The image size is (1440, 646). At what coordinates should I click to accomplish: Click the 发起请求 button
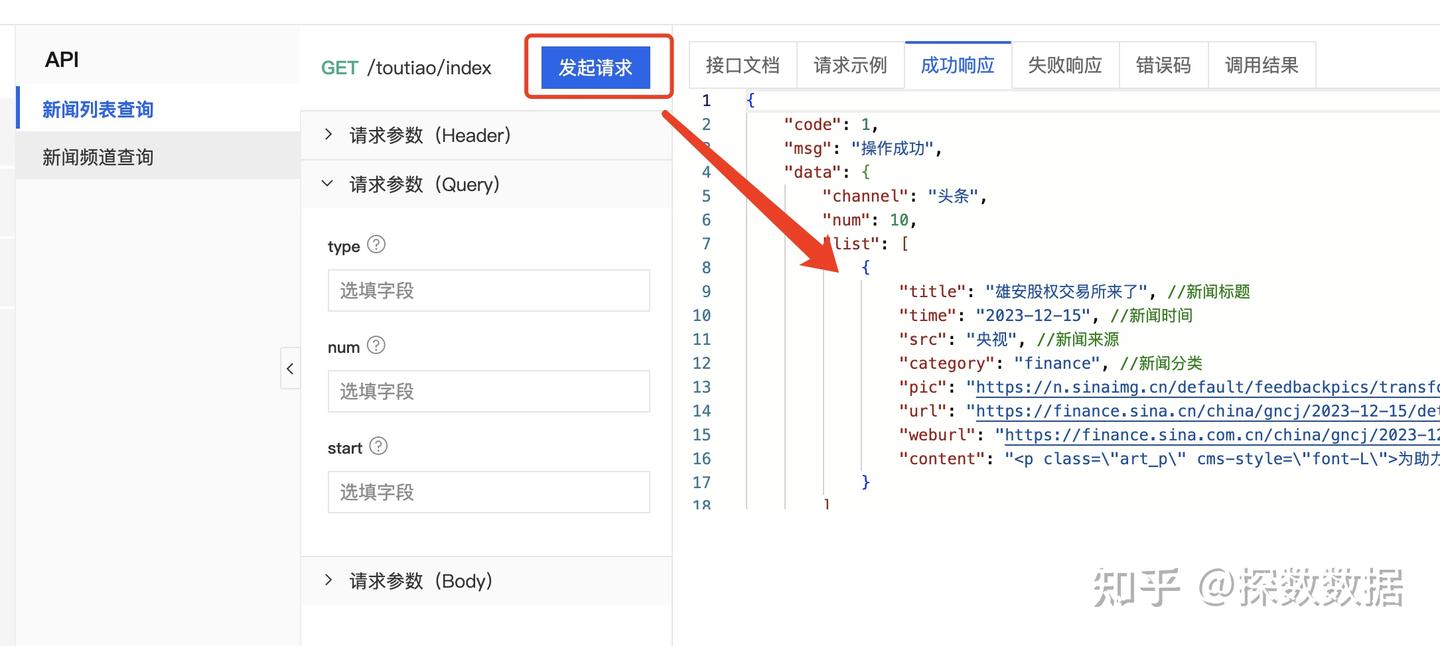click(x=595, y=68)
